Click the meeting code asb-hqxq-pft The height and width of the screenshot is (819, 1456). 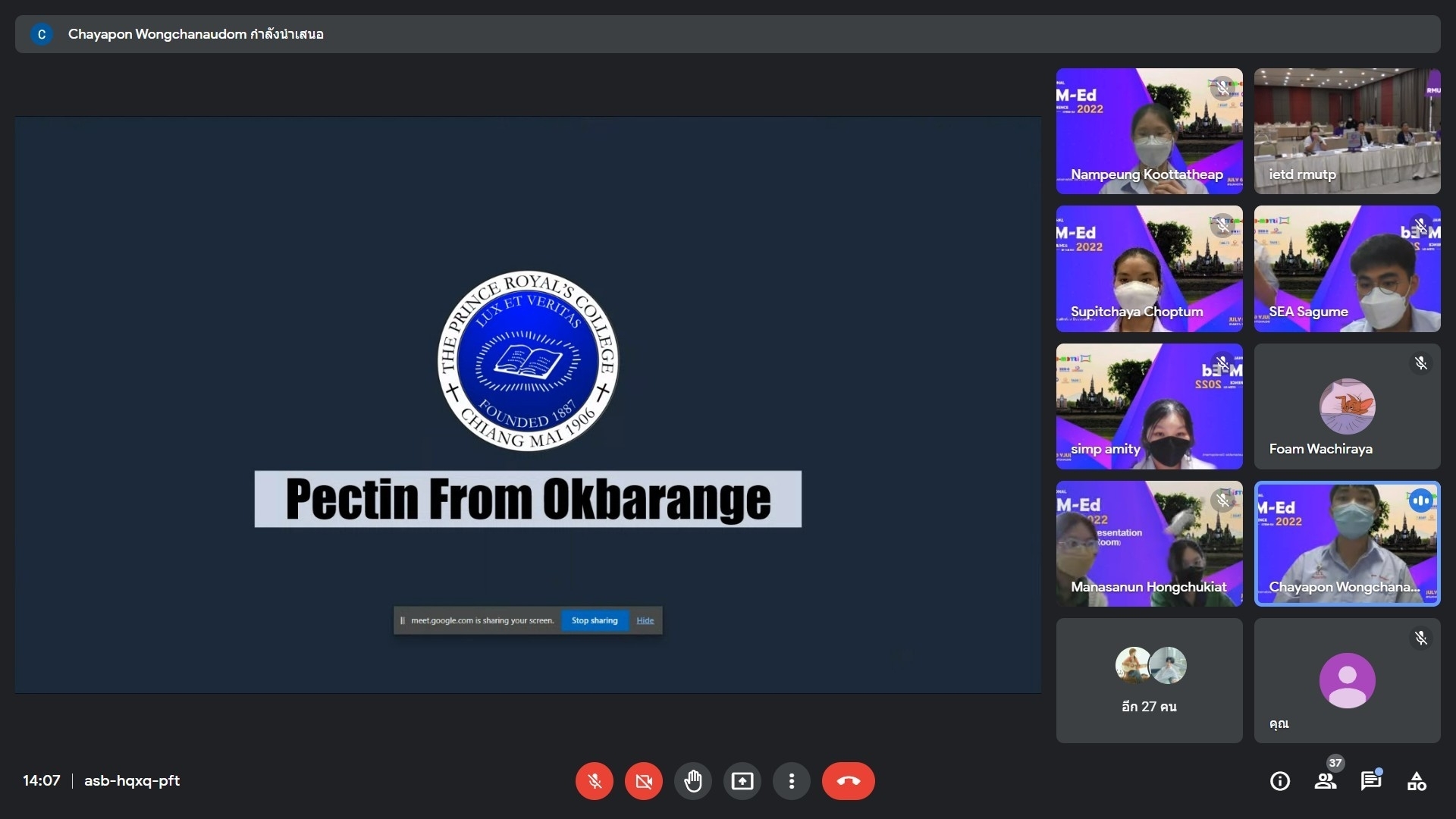point(132,780)
